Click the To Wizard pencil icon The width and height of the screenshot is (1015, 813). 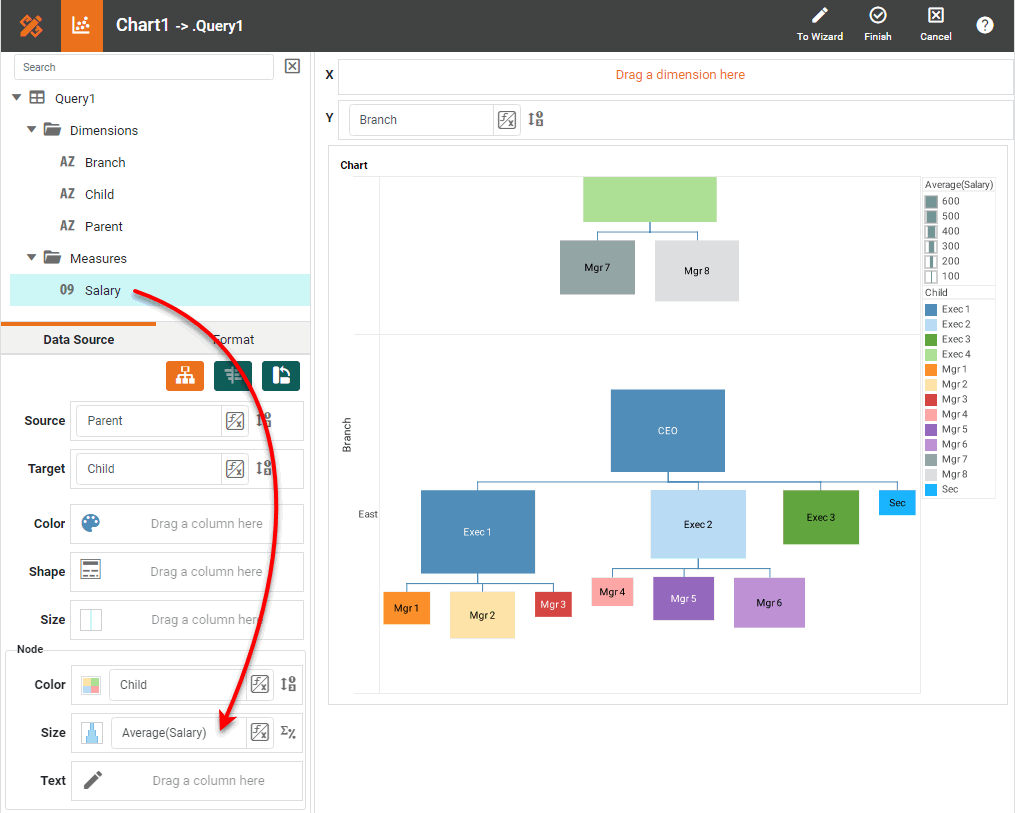click(x=820, y=16)
